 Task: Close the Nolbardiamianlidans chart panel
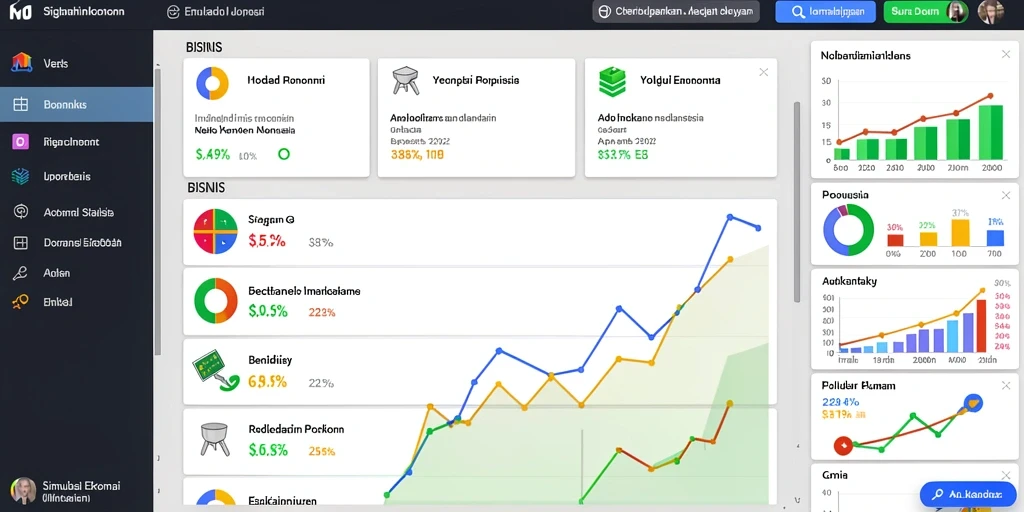[x=1006, y=55]
